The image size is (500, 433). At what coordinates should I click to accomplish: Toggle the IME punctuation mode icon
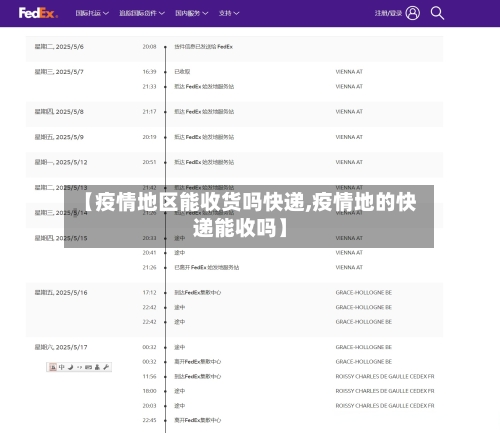(79, 367)
